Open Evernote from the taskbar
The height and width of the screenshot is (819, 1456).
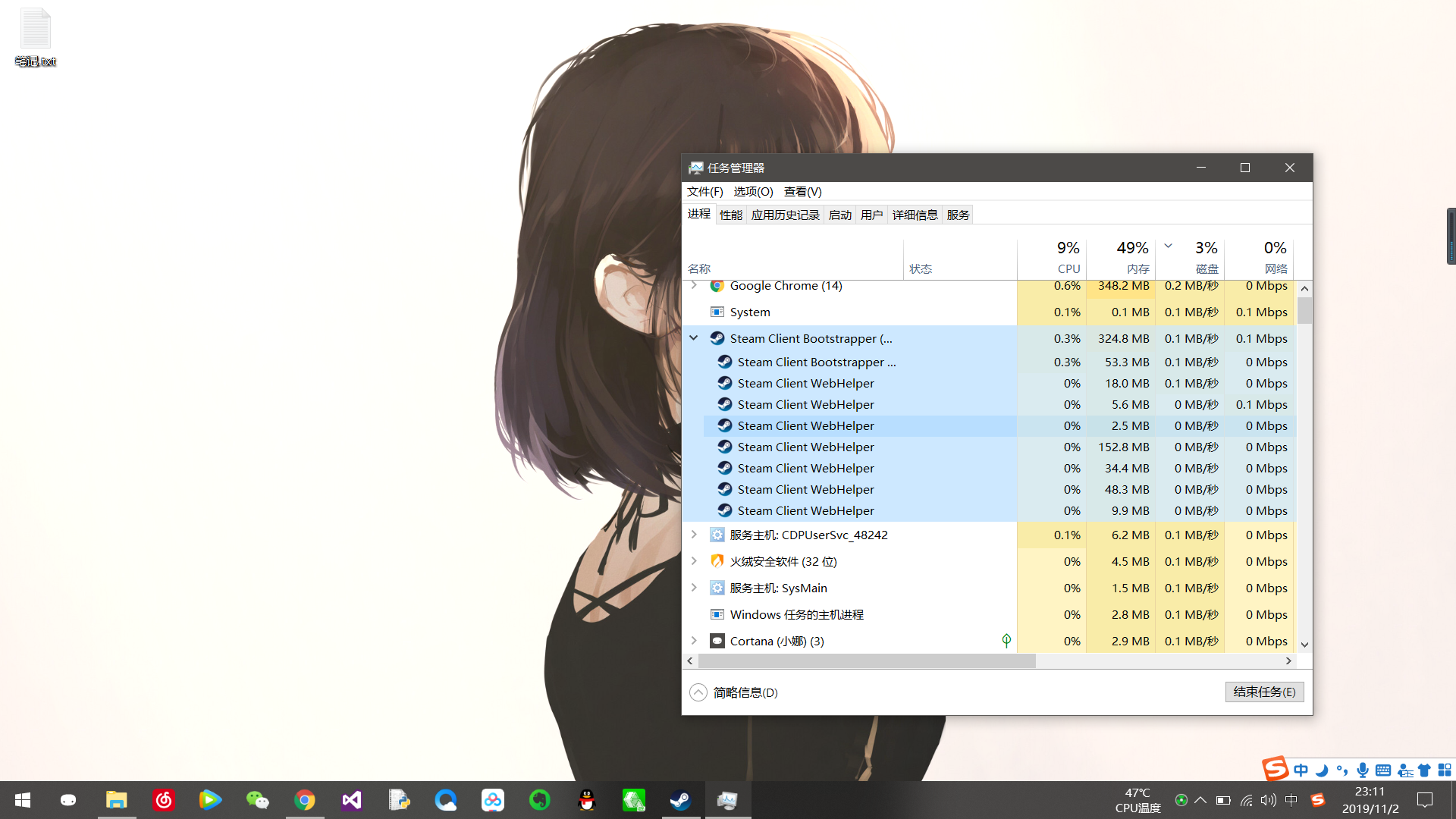pos(539,799)
